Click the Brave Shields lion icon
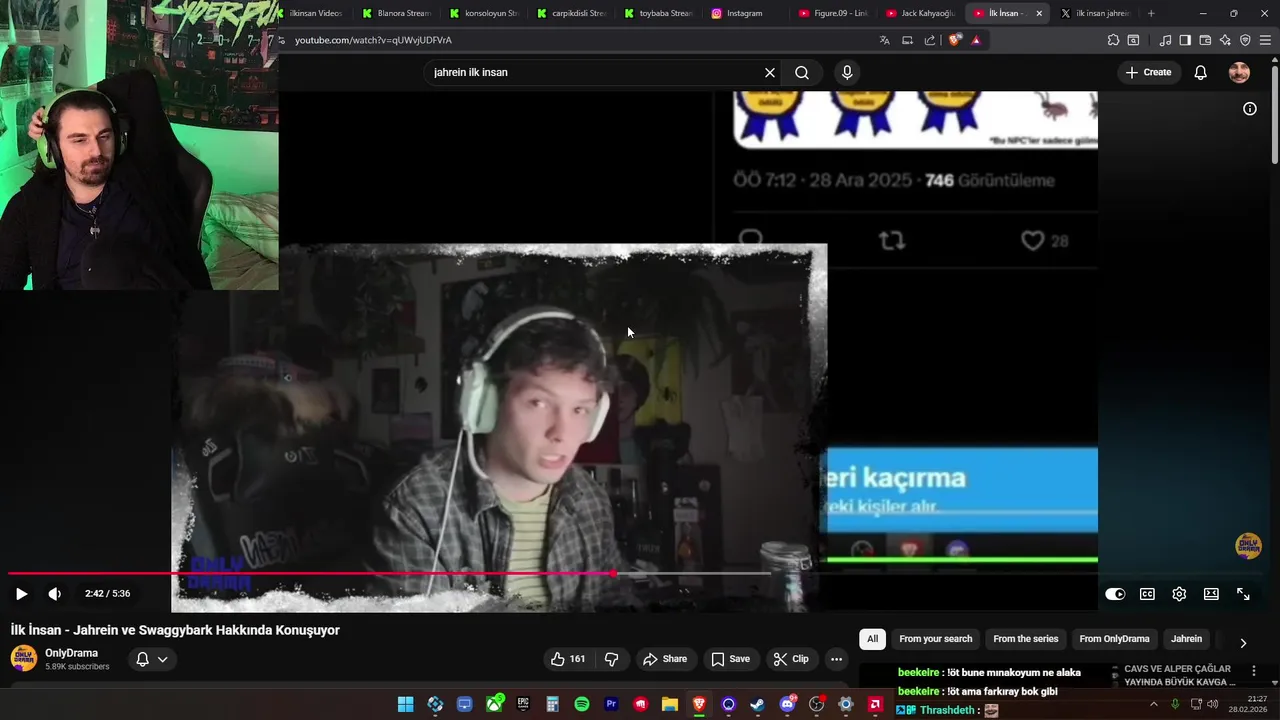Image resolution: width=1280 pixels, height=720 pixels. (955, 40)
